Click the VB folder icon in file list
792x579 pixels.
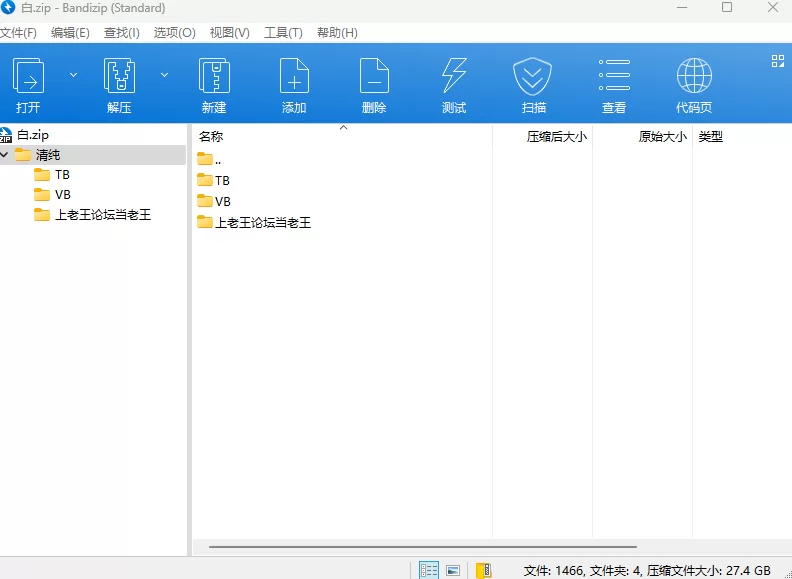(x=205, y=201)
